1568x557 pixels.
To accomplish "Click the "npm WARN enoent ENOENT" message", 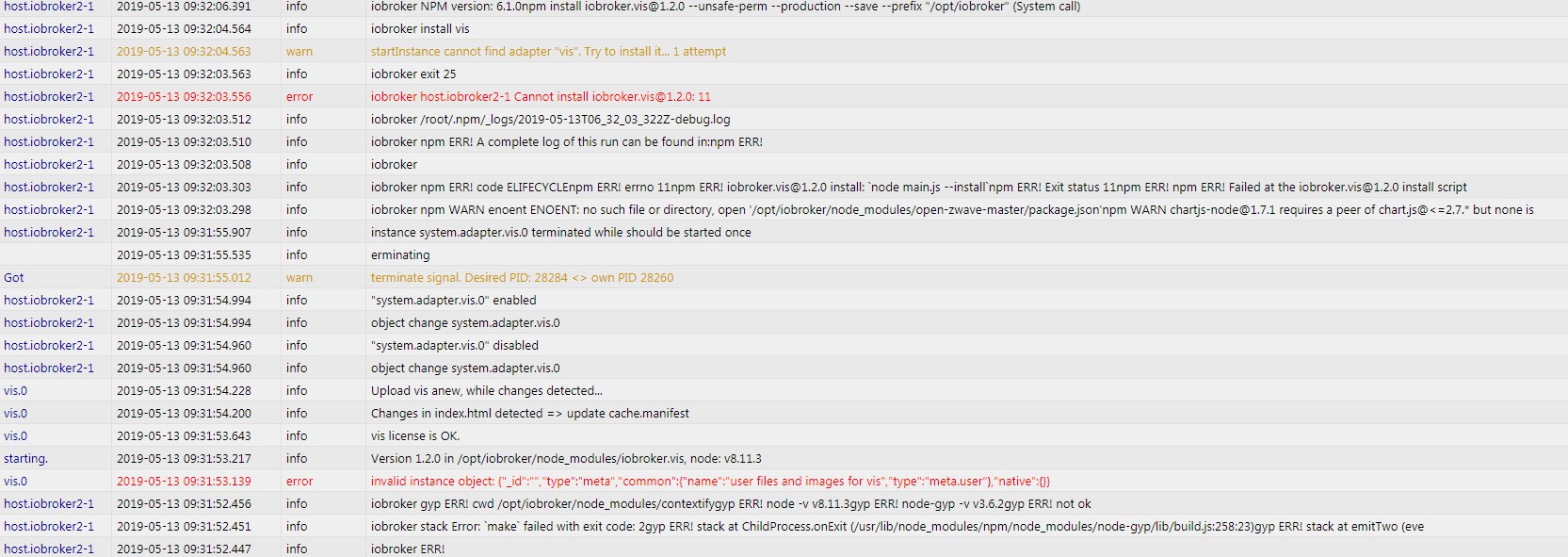I will [x=952, y=209].
